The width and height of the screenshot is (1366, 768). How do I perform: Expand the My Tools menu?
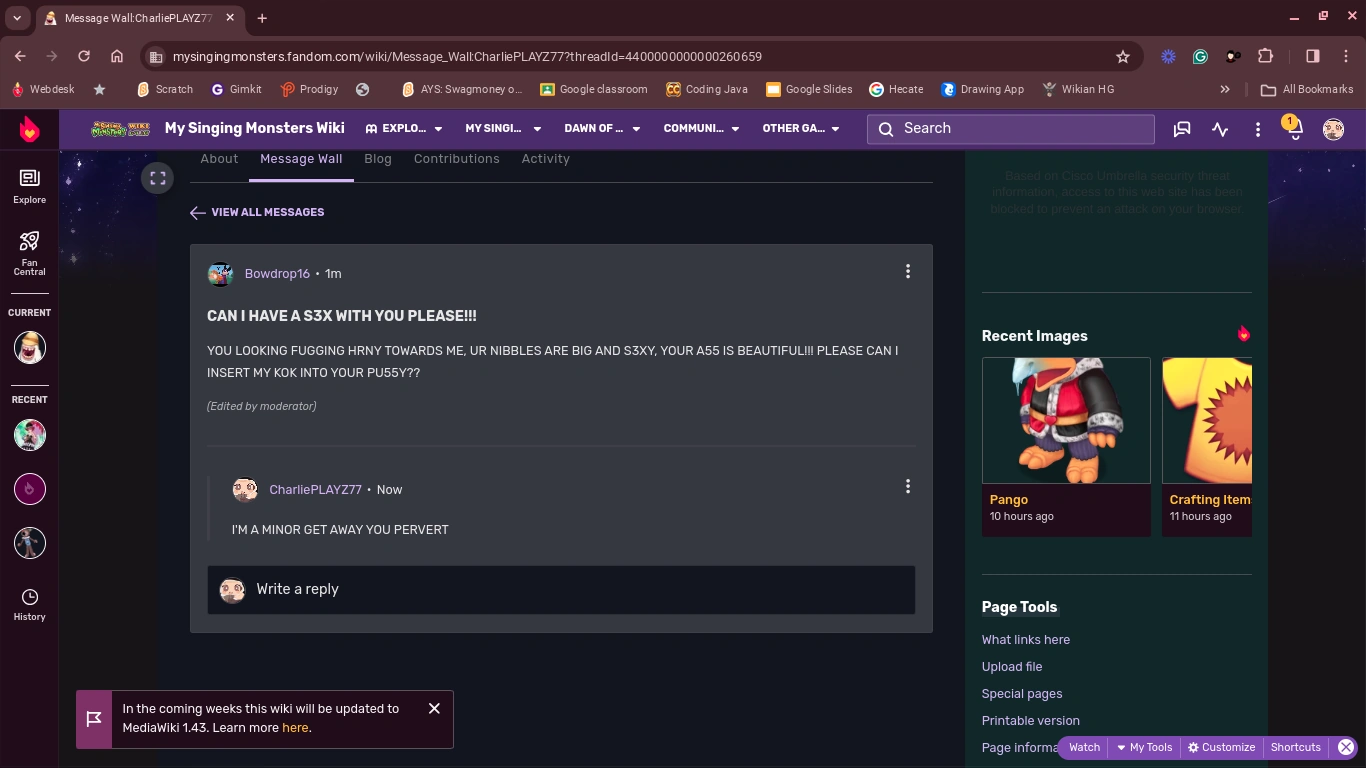point(1144,748)
